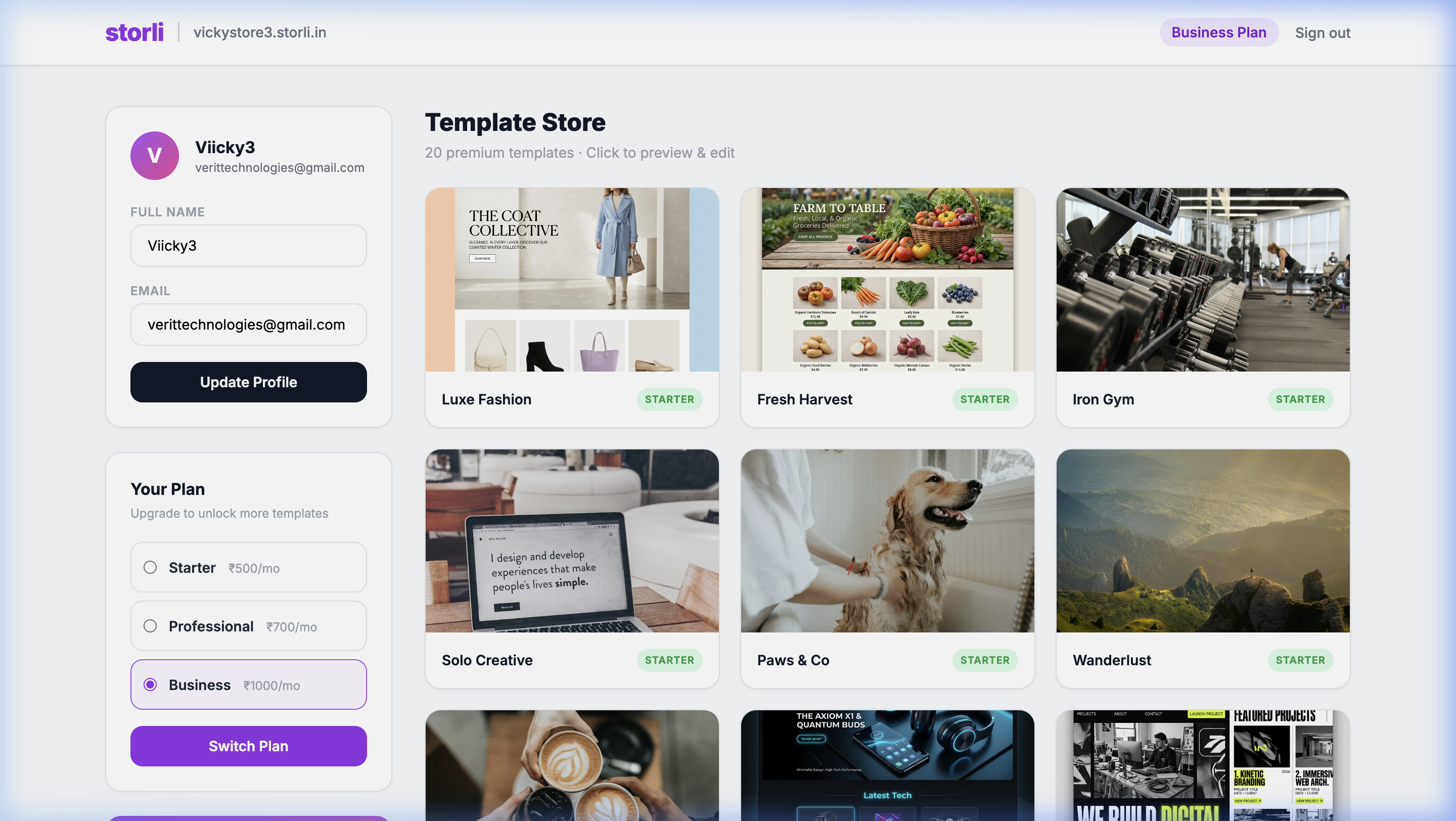
Task: Click the Business Plan badge in header
Action: 1218,32
